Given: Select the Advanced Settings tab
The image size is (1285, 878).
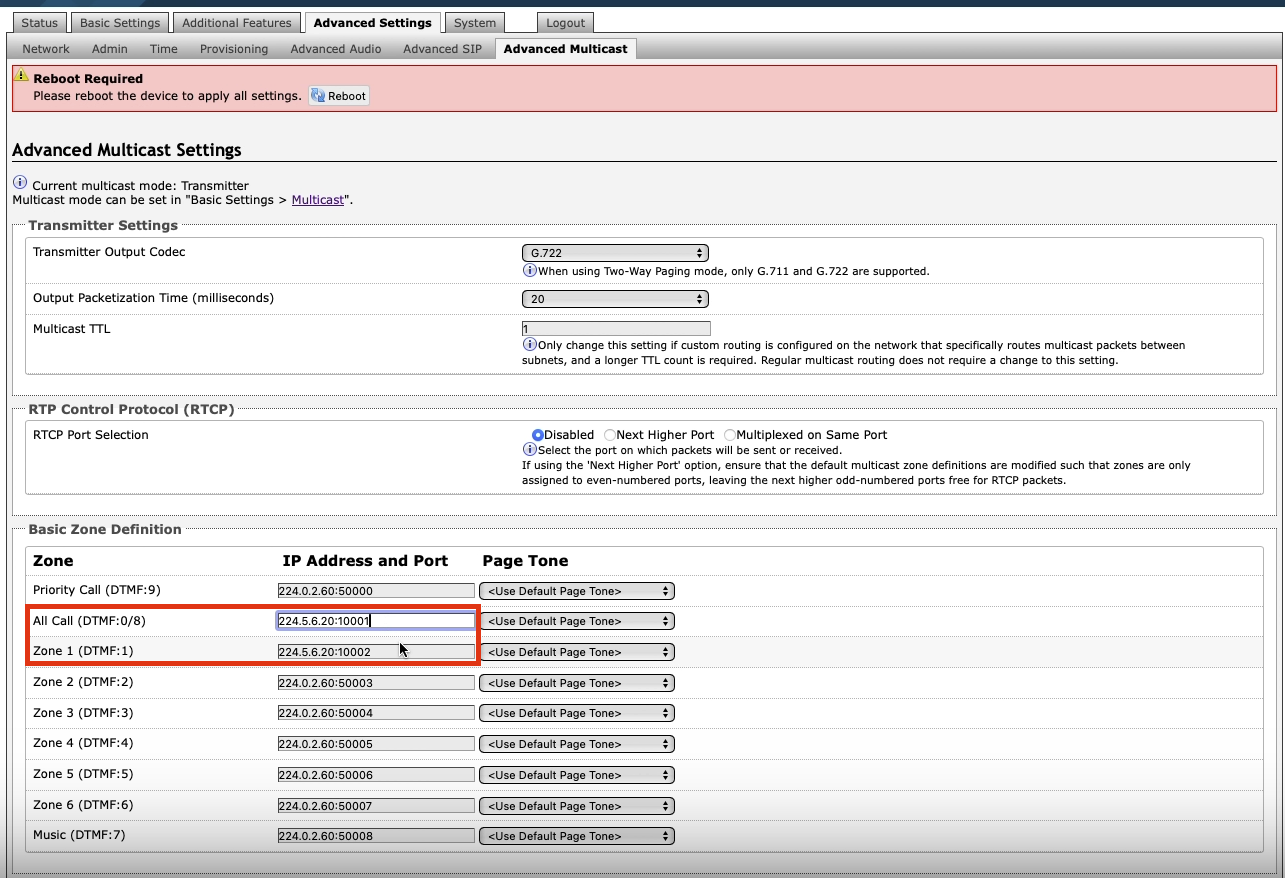Looking at the screenshot, I should coord(373,23).
